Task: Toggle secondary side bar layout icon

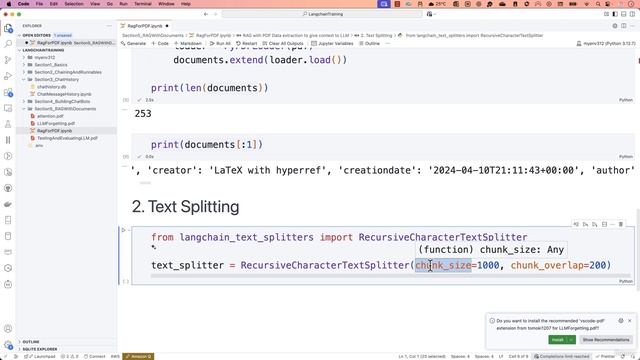Action: point(632,14)
